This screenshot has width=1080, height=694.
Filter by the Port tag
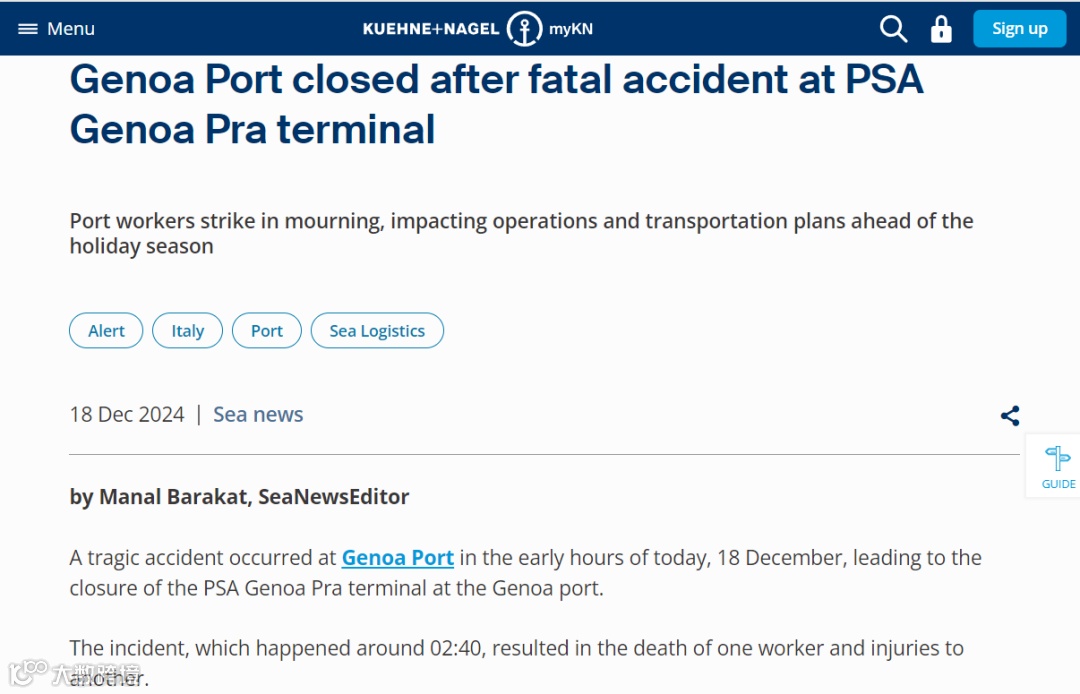point(267,331)
